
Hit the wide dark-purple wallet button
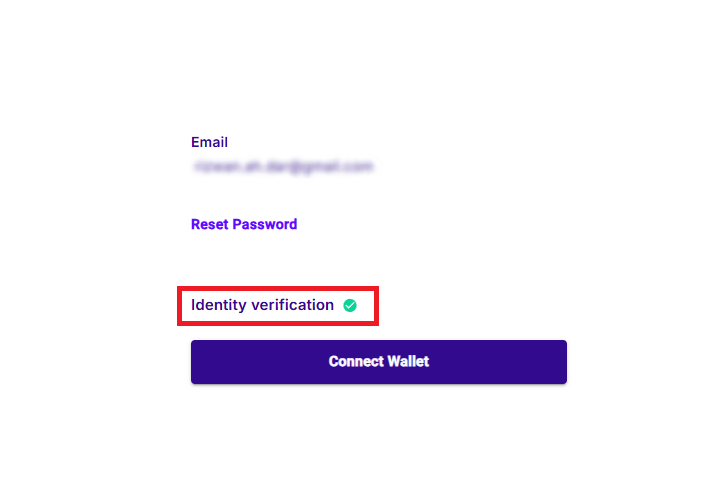(378, 361)
